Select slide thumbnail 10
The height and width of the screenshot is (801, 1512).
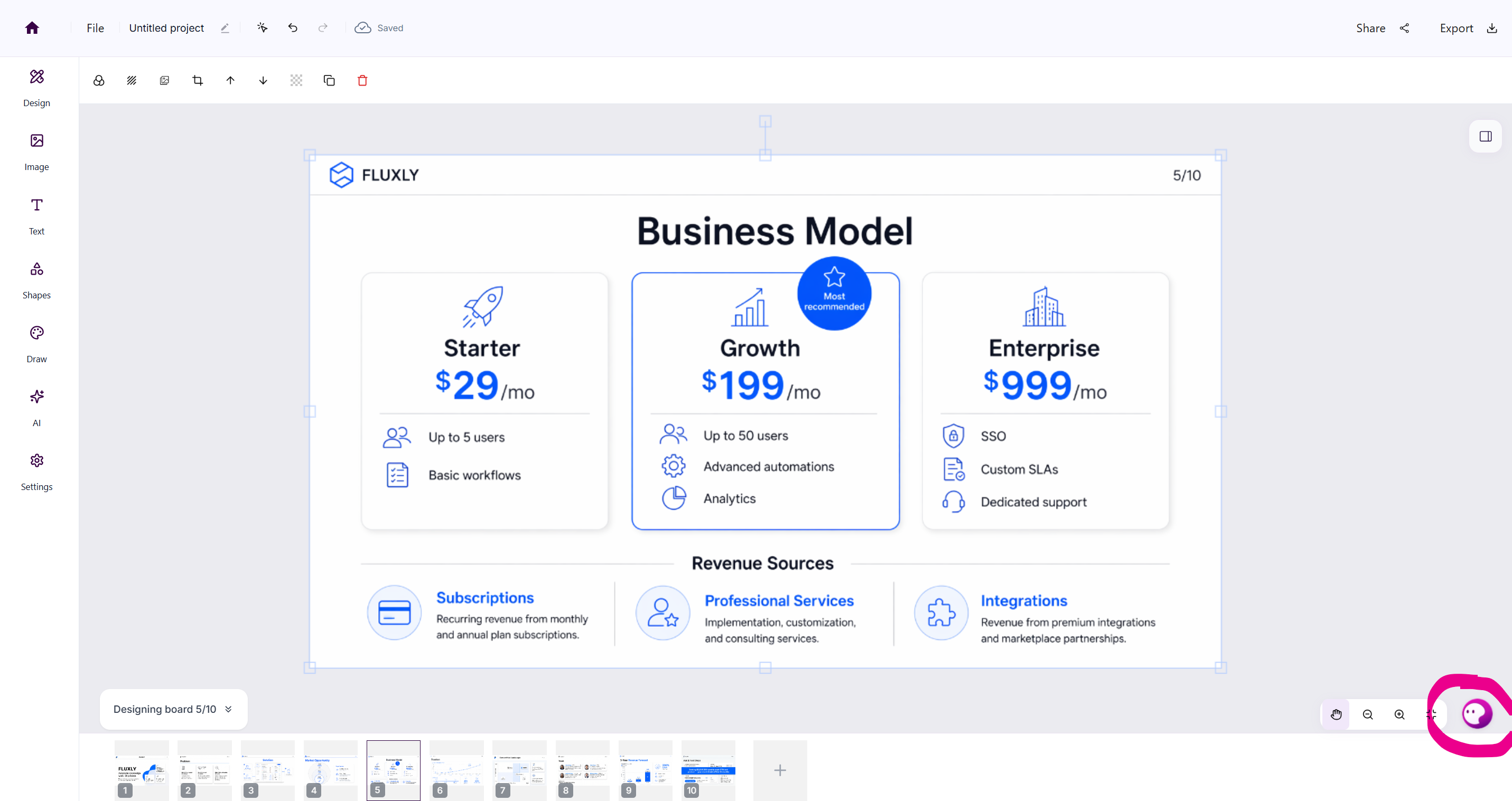(x=708, y=769)
